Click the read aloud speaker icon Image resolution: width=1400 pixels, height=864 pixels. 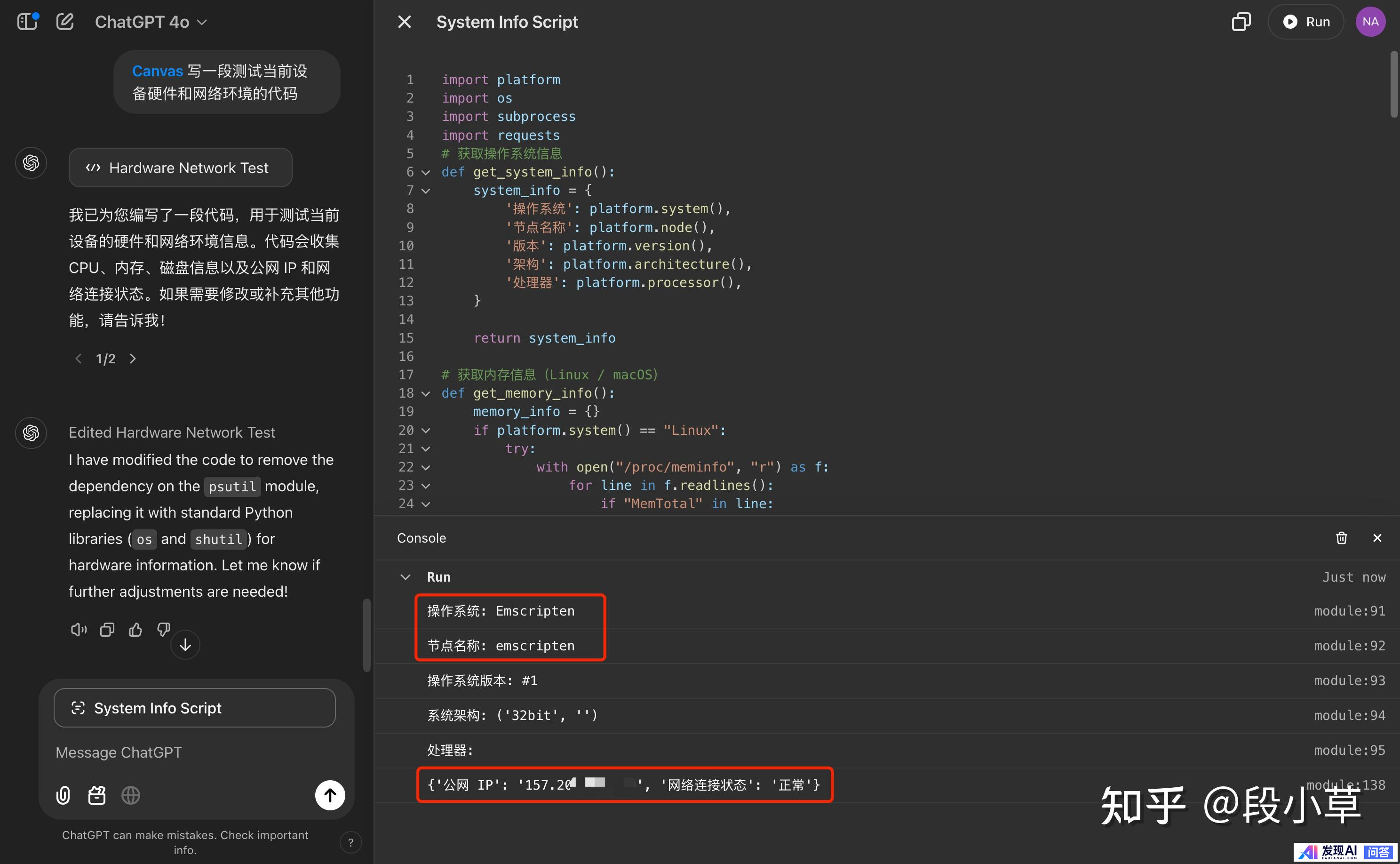78,630
